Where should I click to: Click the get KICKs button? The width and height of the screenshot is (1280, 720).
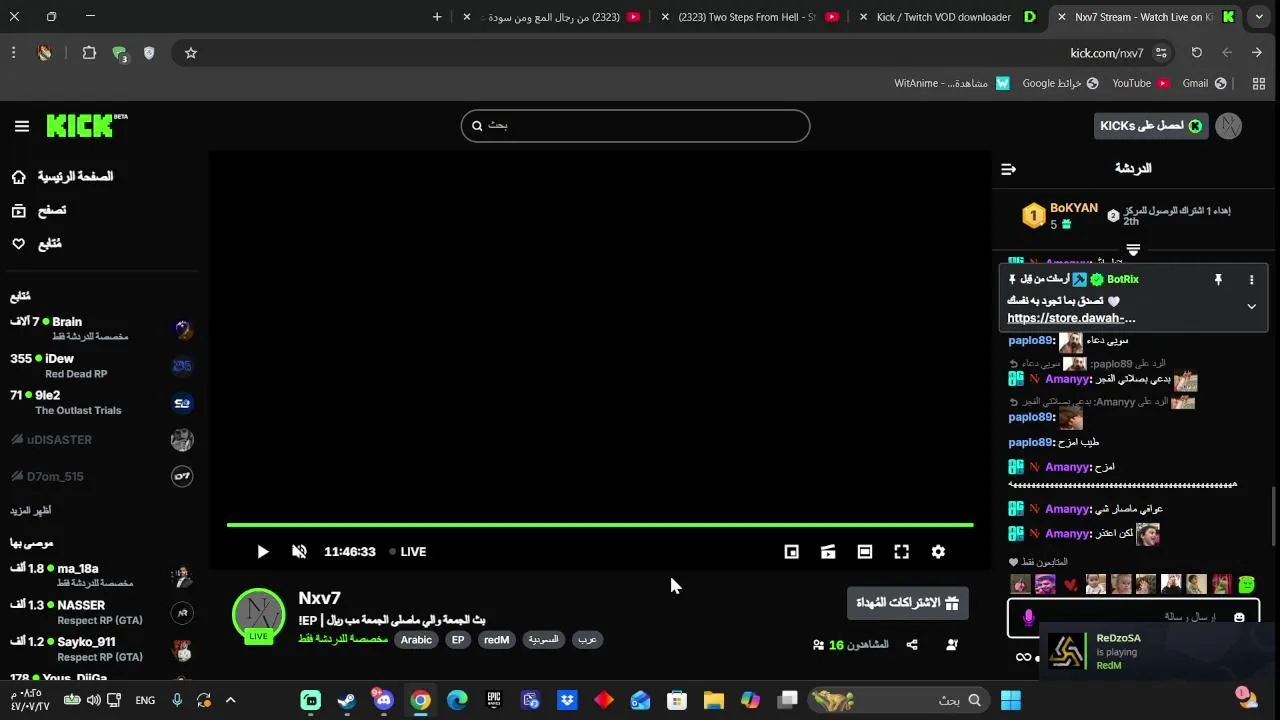1151,126
